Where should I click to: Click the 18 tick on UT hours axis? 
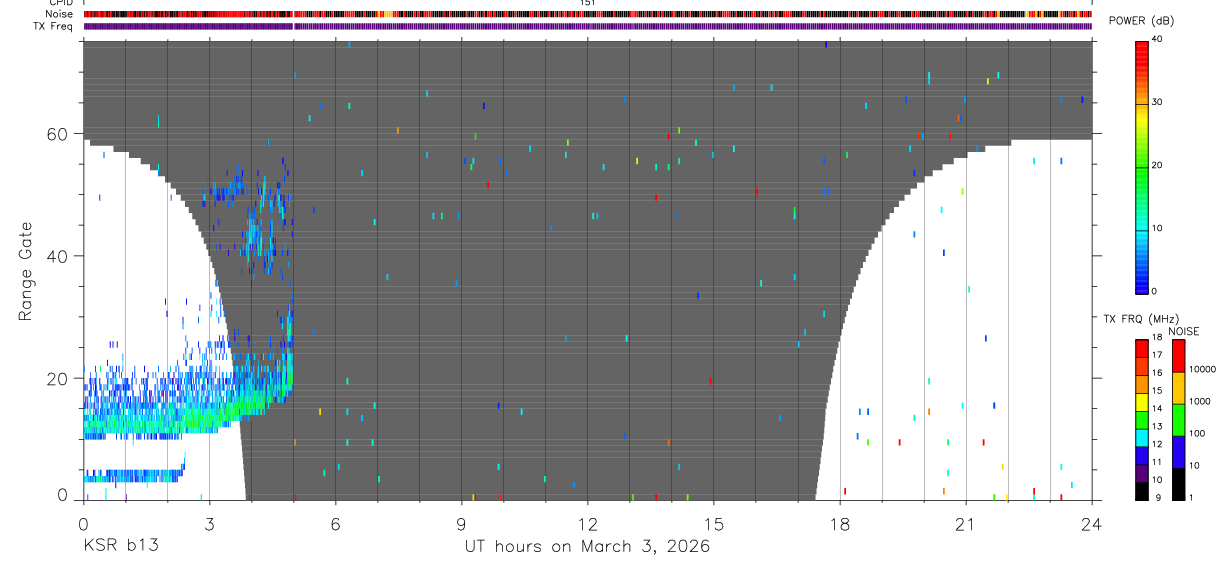point(840,523)
